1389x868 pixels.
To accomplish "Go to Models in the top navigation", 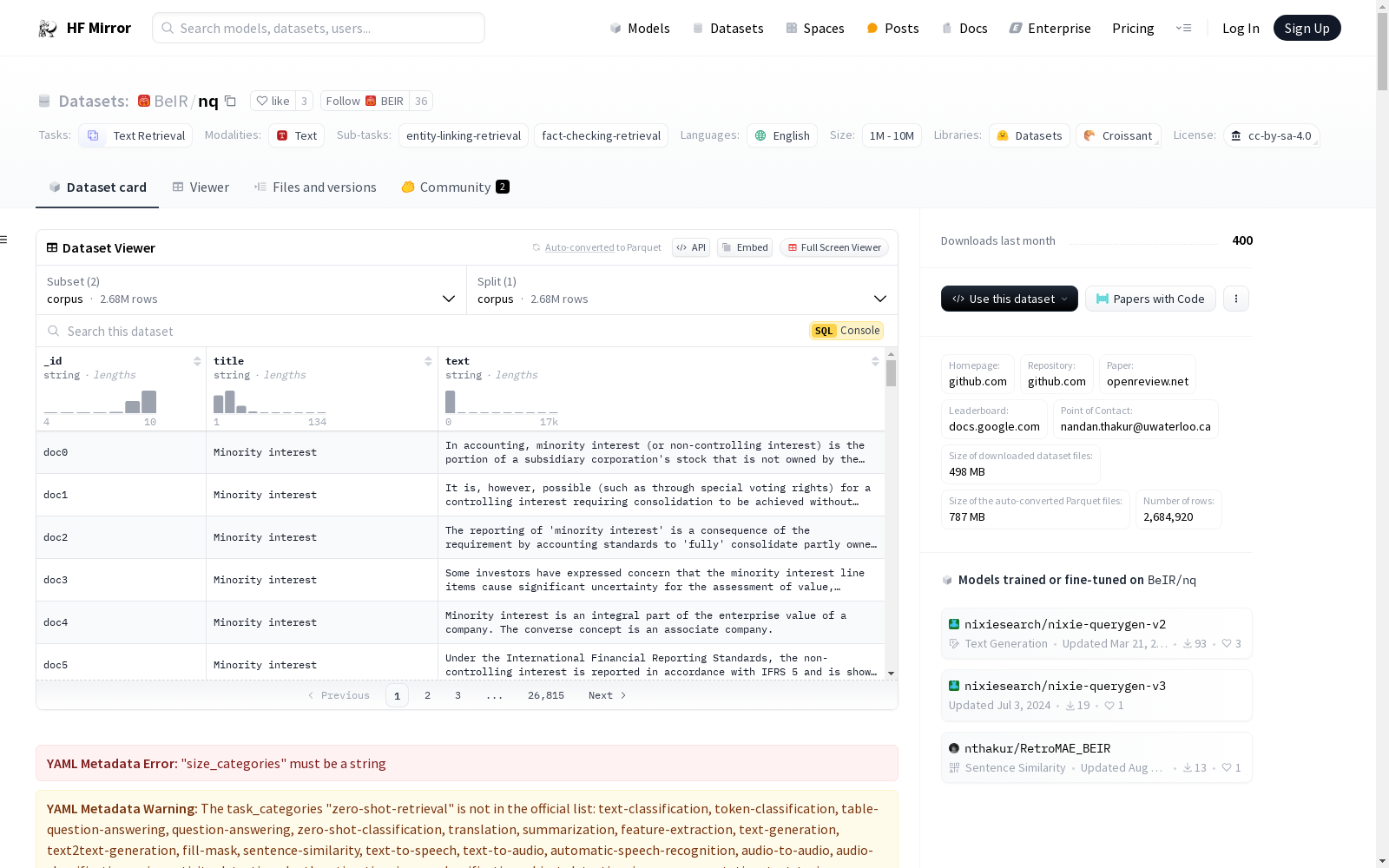I will 640,28.
